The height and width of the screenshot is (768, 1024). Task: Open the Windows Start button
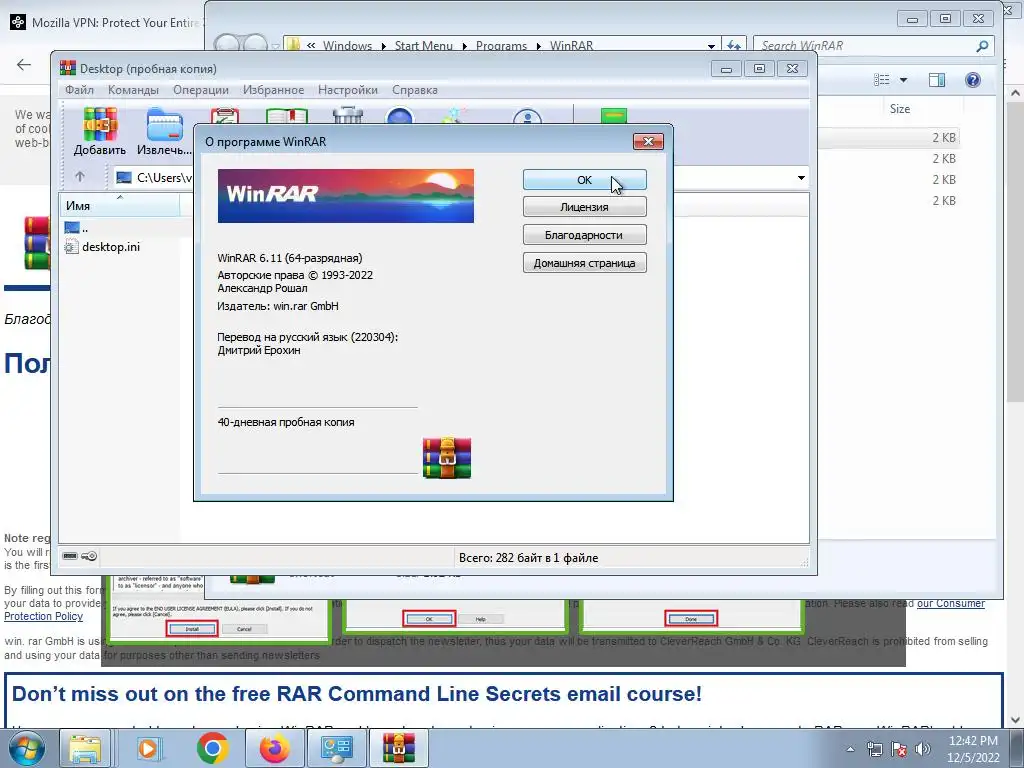[x=26, y=748]
